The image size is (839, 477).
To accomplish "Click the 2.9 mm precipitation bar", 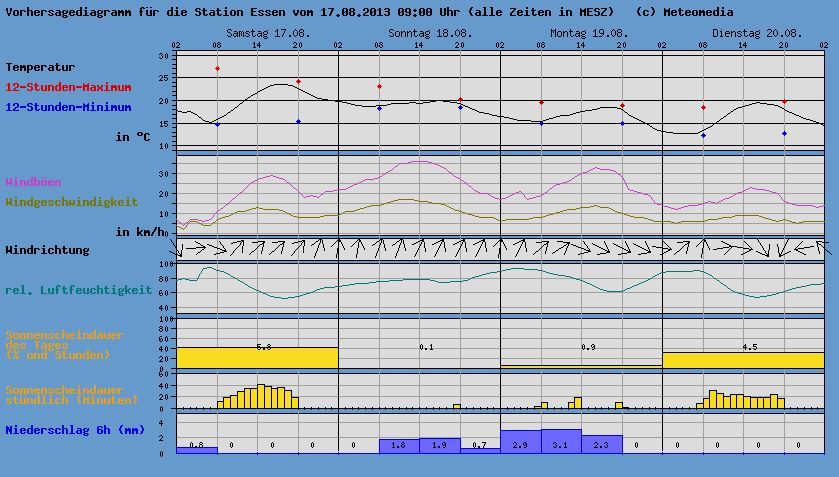I will coord(520,442).
